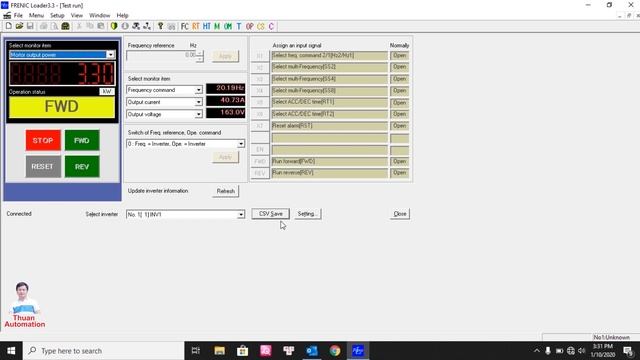Screen dimensions: 640x360
Task: Expand the Output voltage monitor dropdown
Action: pyautogui.click(x=198, y=114)
